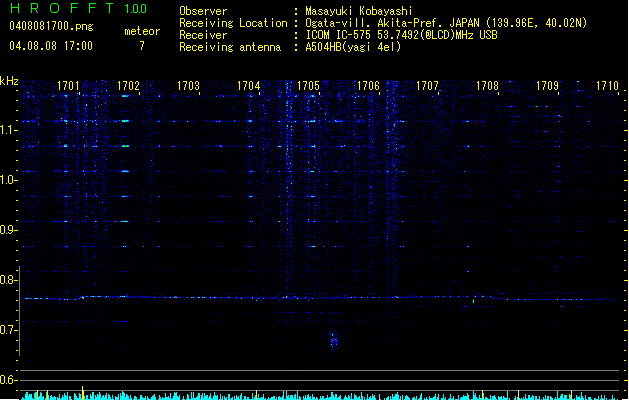Click the date stamp 04.08.08 17:00
The image size is (629, 400).
coord(51,46)
